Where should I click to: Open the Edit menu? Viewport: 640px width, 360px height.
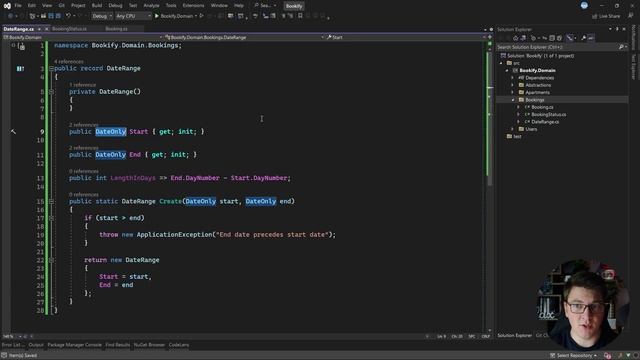31,6
